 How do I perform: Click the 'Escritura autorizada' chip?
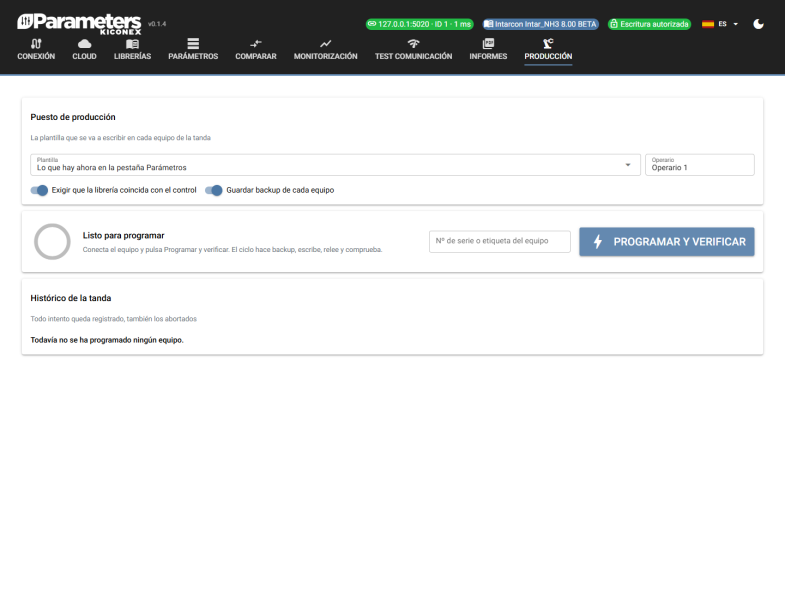tap(649, 24)
